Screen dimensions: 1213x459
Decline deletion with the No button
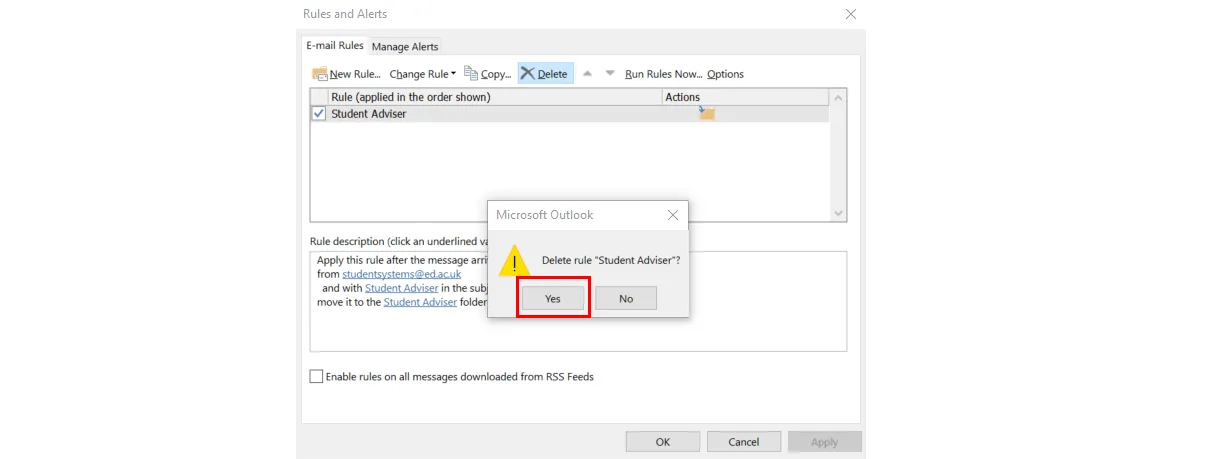click(626, 298)
